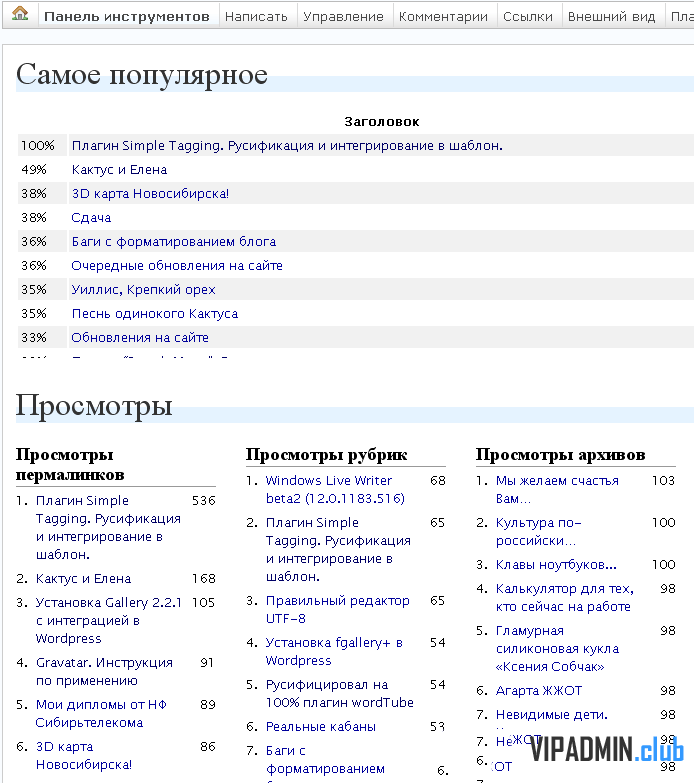Viewport: 694px width, 783px height.
Task: Open Песнь одинокого Кактуса link
Action: tap(155, 314)
